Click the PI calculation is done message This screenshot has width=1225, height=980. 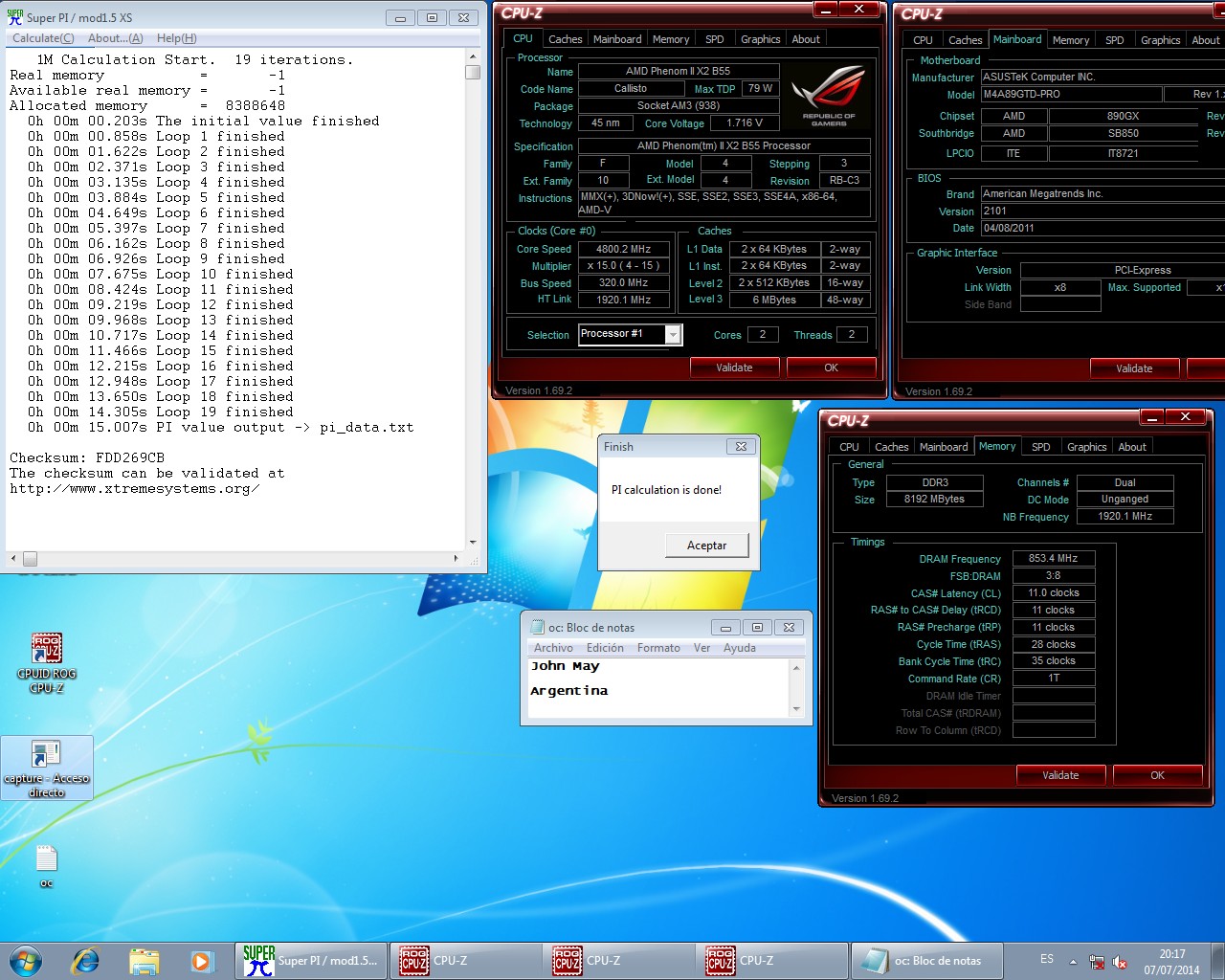point(666,490)
